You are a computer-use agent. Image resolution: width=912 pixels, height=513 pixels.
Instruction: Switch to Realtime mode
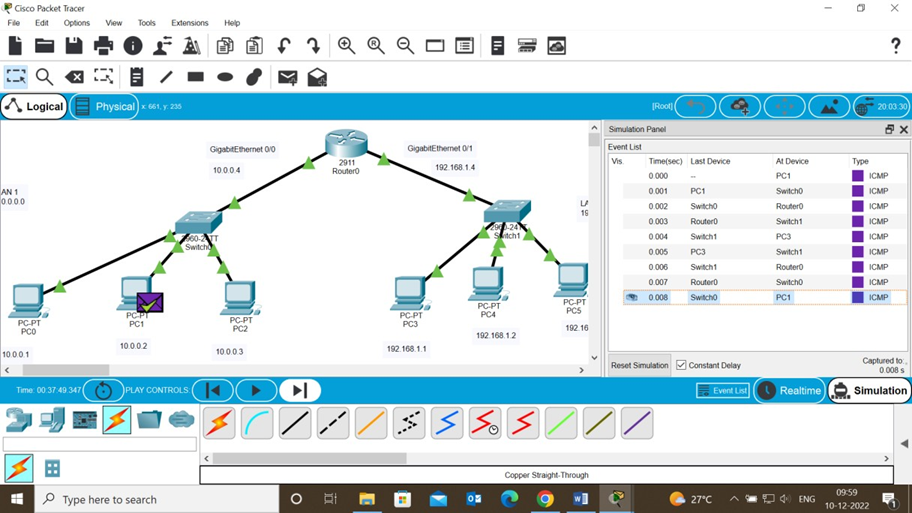[789, 391]
